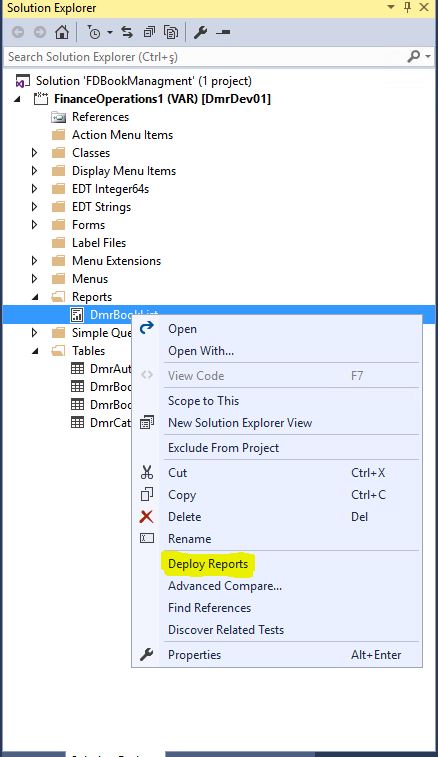This screenshot has height=757, width=438.
Task: Open Properties via the wrench toolbar icon
Action: [x=200, y=32]
